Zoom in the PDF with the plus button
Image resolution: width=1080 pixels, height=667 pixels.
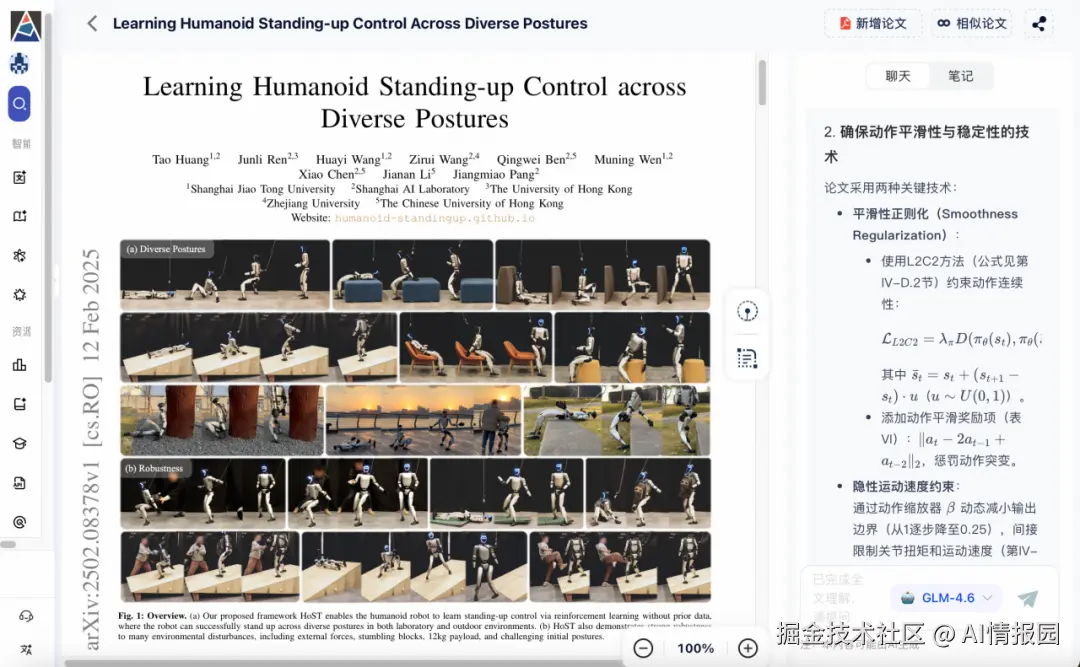748,648
